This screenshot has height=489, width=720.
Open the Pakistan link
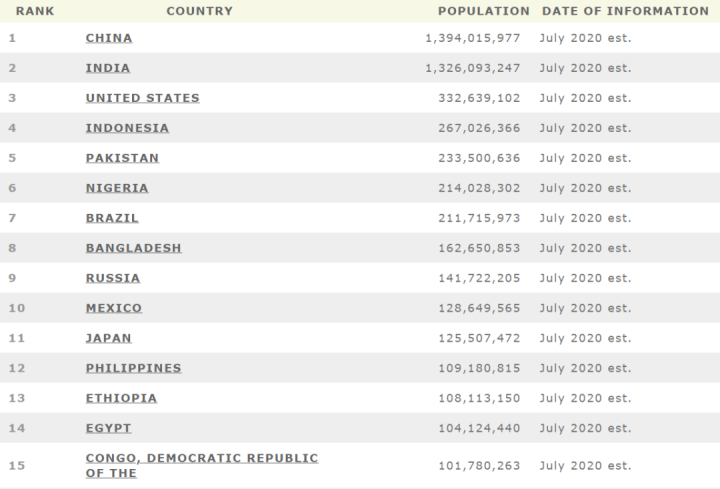(122, 158)
